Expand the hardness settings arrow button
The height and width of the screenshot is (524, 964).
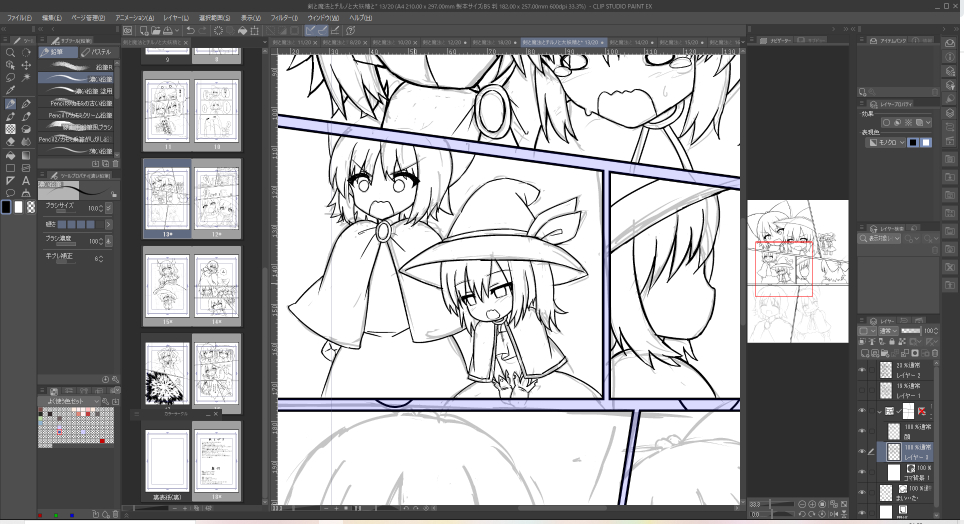click(108, 224)
